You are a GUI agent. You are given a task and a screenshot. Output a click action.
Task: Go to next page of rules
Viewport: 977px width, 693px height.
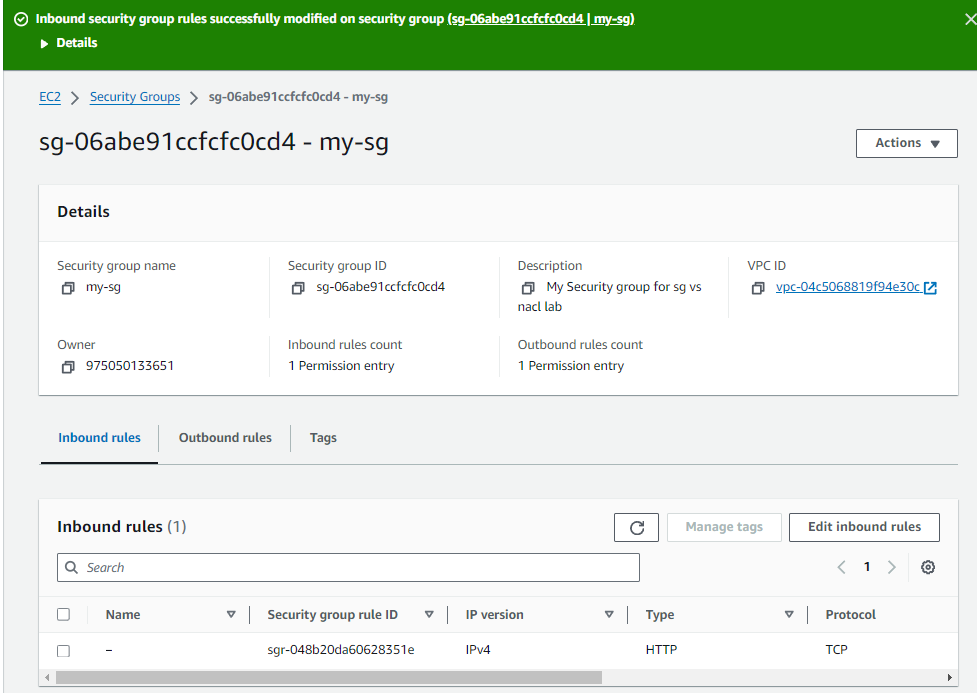tap(892, 567)
